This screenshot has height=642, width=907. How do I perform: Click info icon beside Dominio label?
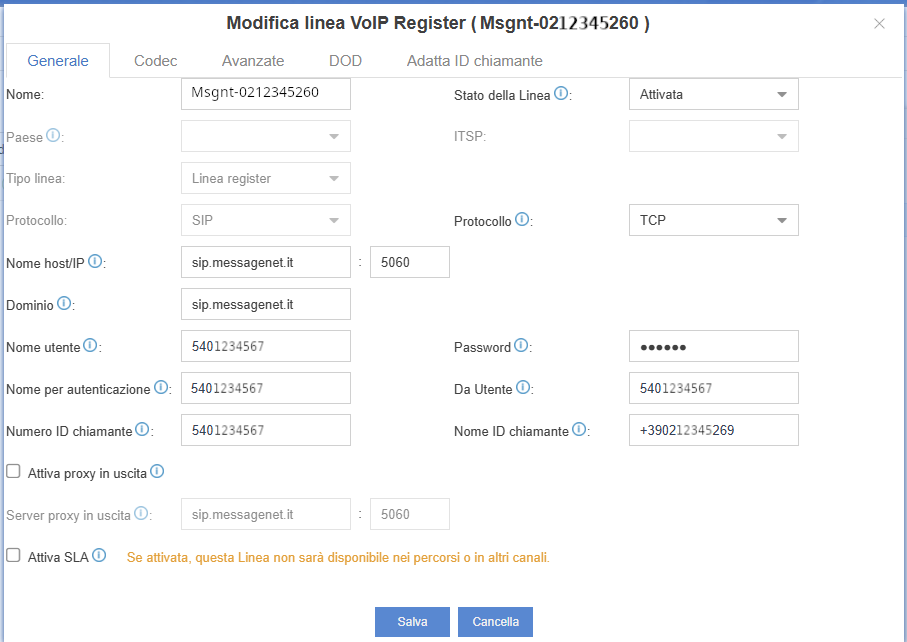tap(64, 303)
